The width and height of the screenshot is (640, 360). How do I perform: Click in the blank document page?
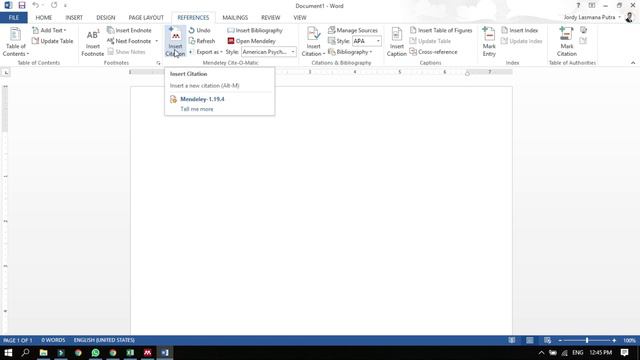[321, 210]
